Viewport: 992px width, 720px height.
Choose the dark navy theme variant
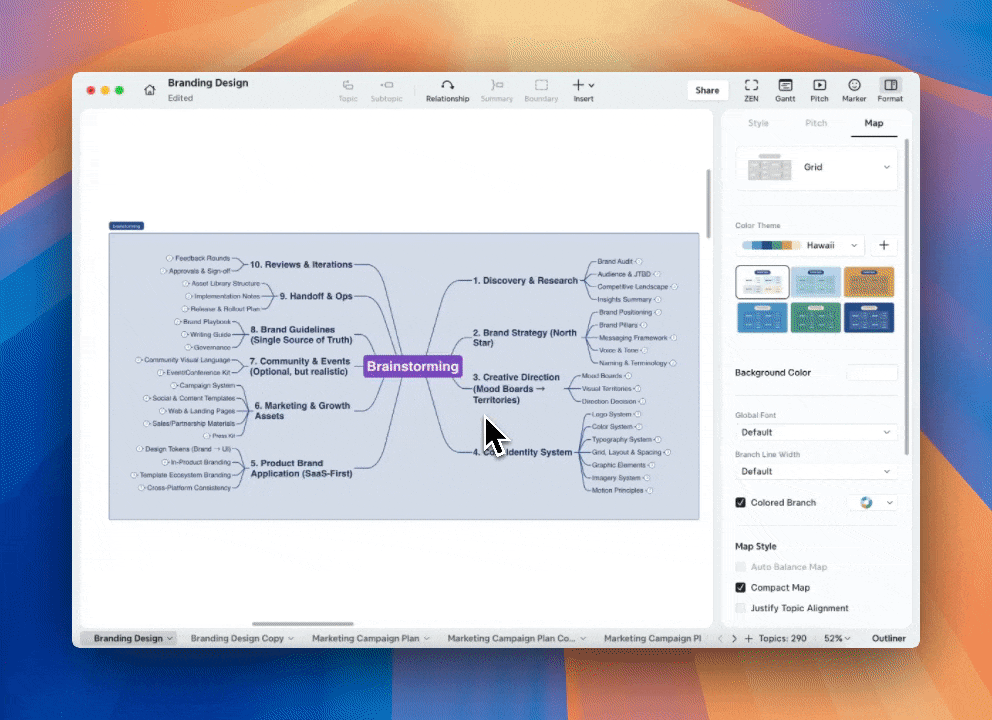click(869, 317)
